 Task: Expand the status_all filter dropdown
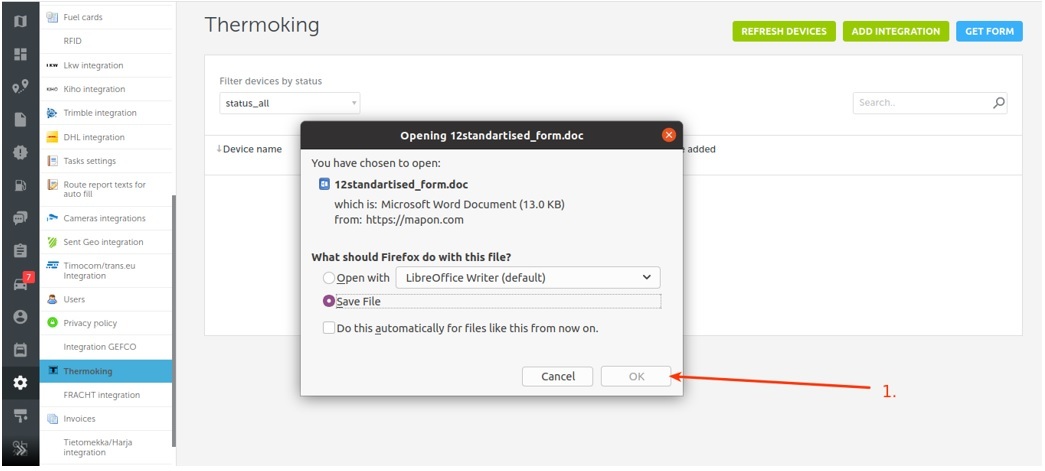pos(290,103)
